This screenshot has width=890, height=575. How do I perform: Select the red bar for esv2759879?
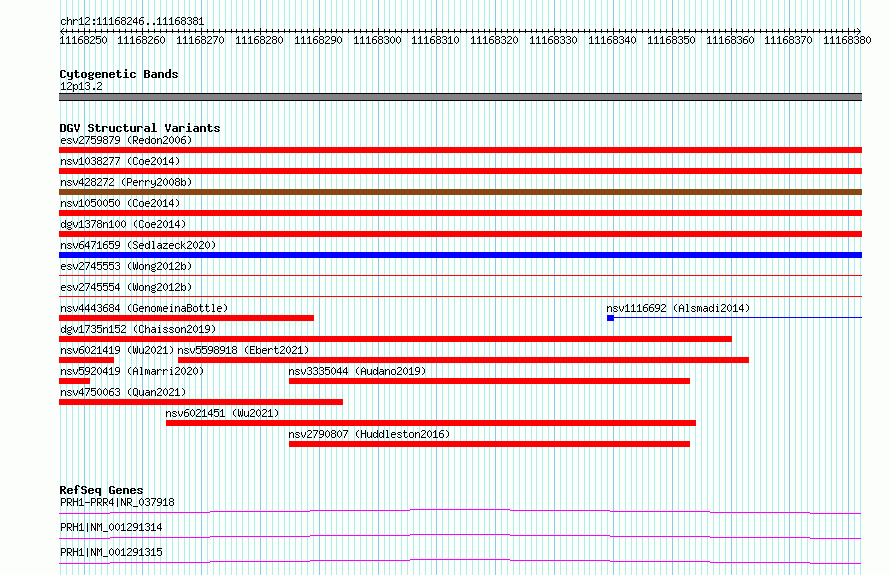tap(460, 150)
